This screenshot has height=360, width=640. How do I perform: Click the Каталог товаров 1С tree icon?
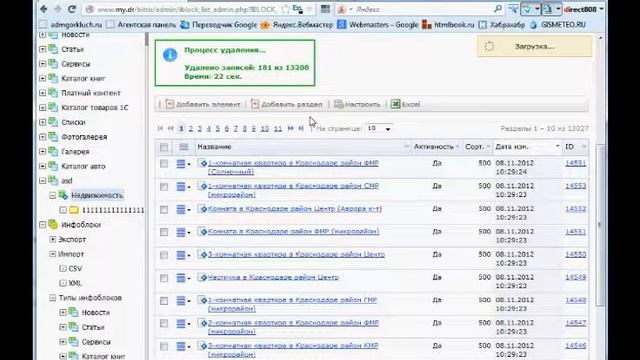[x=53, y=107]
